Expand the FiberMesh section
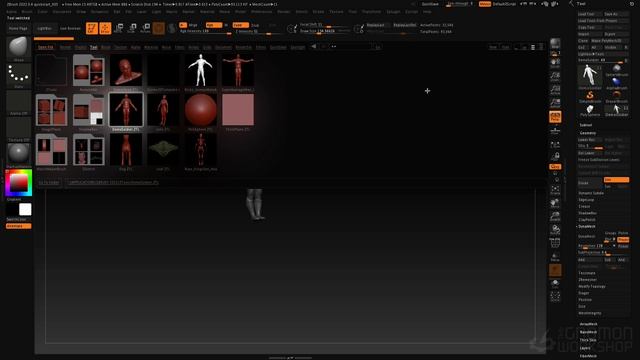Image resolution: width=640 pixels, height=360 pixels. click(x=589, y=356)
